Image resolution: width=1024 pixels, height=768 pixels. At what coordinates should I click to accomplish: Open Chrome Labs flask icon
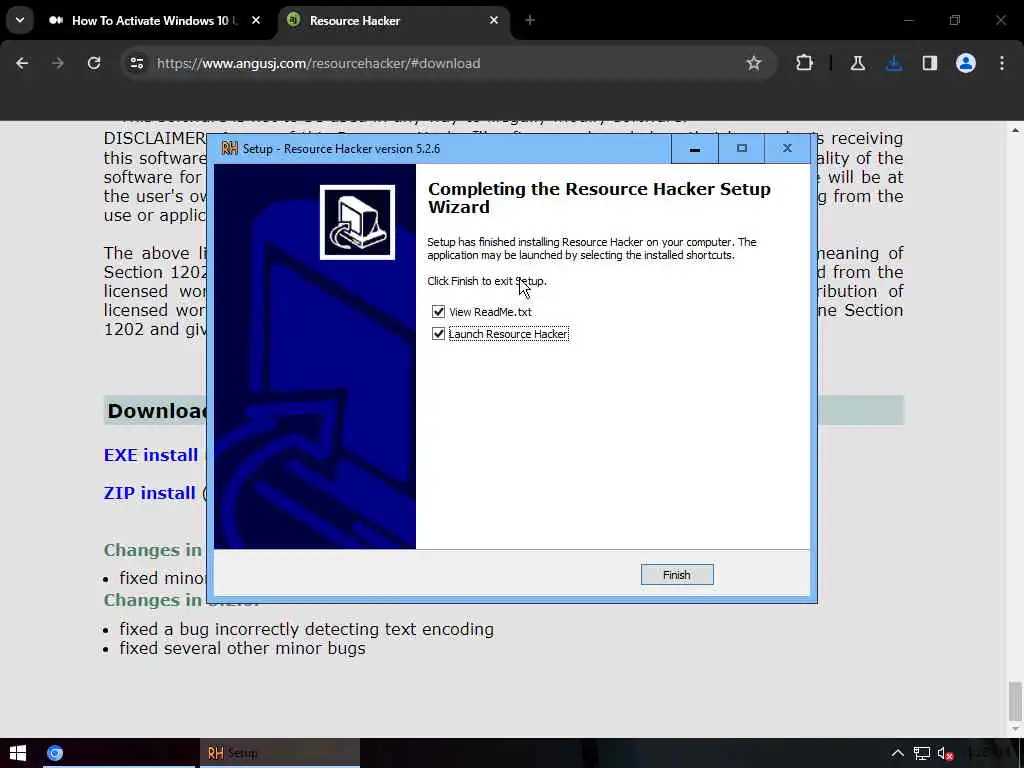pyautogui.click(x=857, y=63)
